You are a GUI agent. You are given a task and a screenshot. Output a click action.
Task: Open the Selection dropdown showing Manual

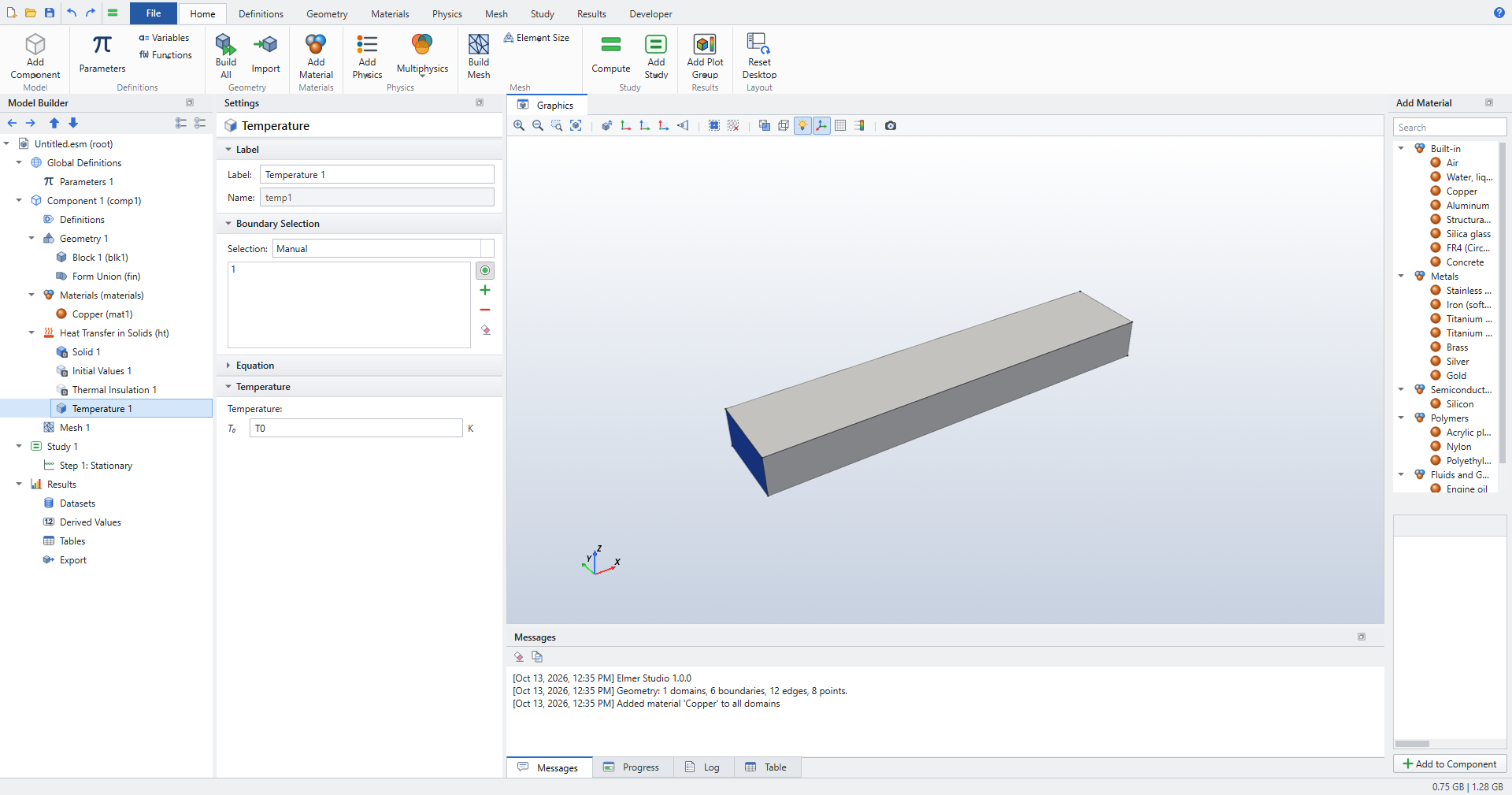tap(384, 248)
